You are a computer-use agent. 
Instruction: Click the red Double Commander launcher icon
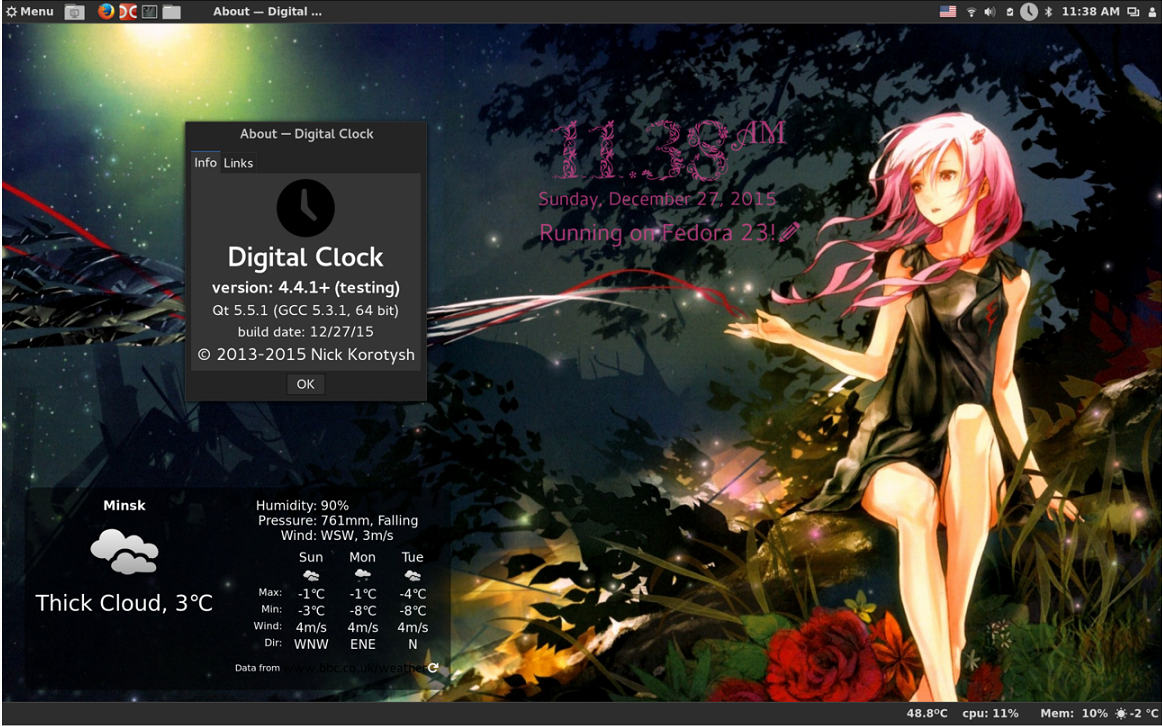(x=128, y=12)
